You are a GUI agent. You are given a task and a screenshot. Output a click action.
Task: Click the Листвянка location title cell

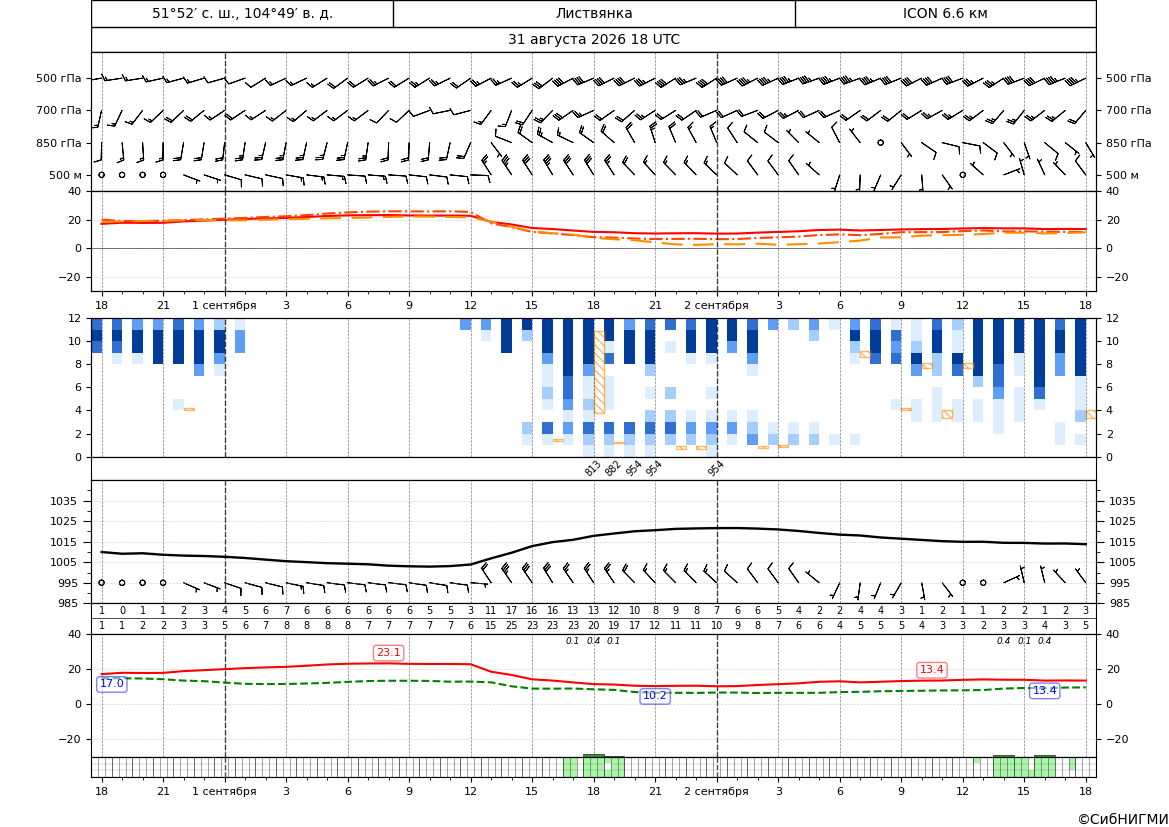pos(594,13)
